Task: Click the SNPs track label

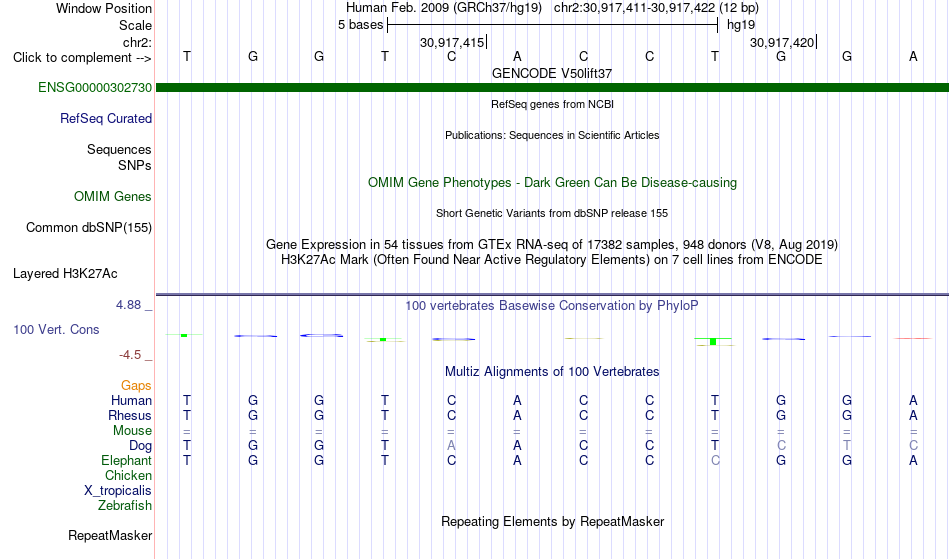Action: [x=135, y=165]
